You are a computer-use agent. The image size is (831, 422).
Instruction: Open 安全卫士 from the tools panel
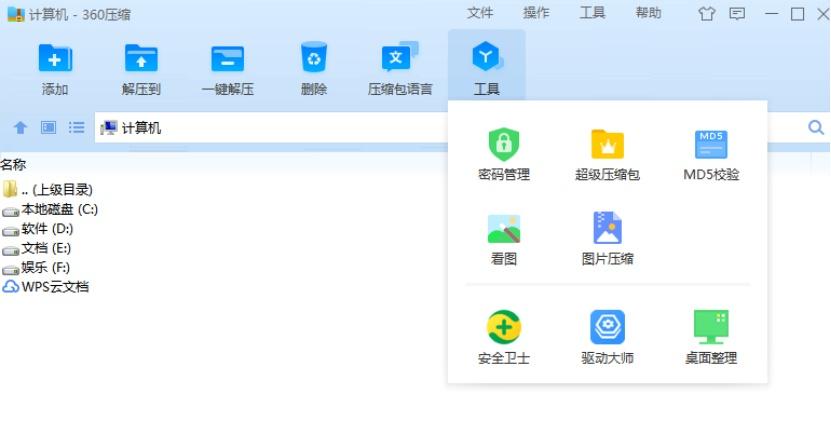(x=503, y=338)
